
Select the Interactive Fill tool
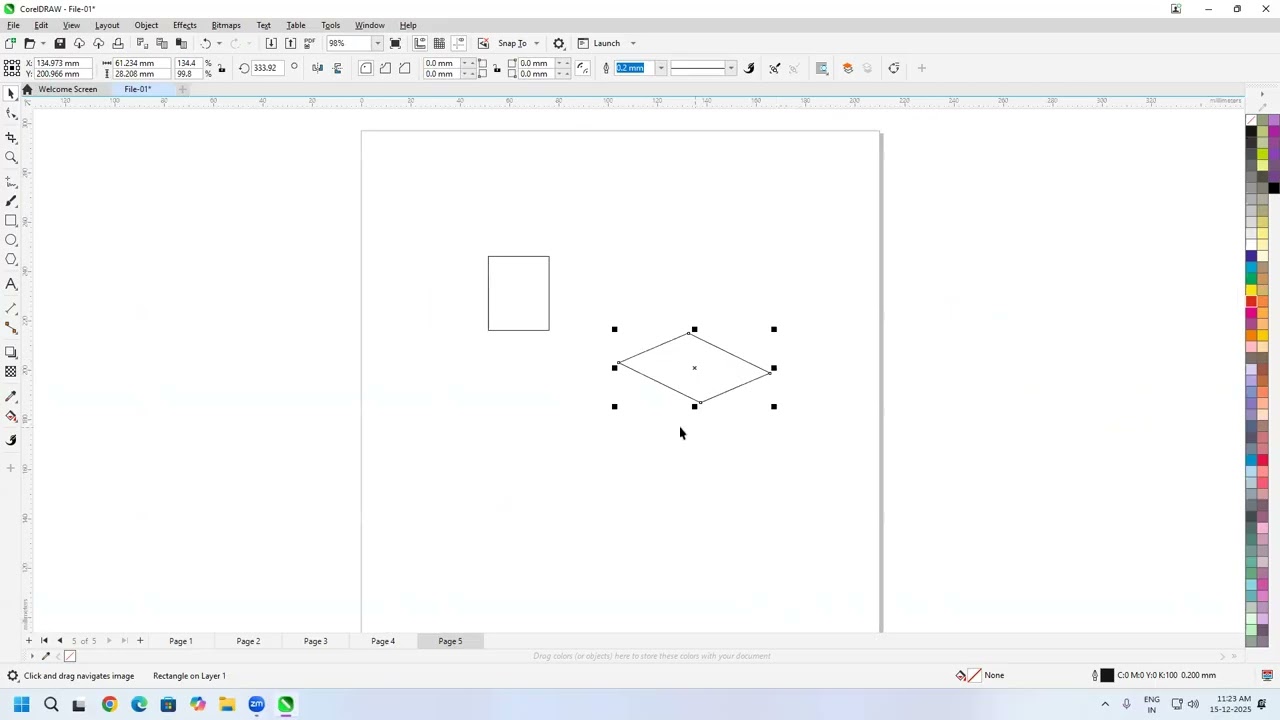[x=11, y=416]
